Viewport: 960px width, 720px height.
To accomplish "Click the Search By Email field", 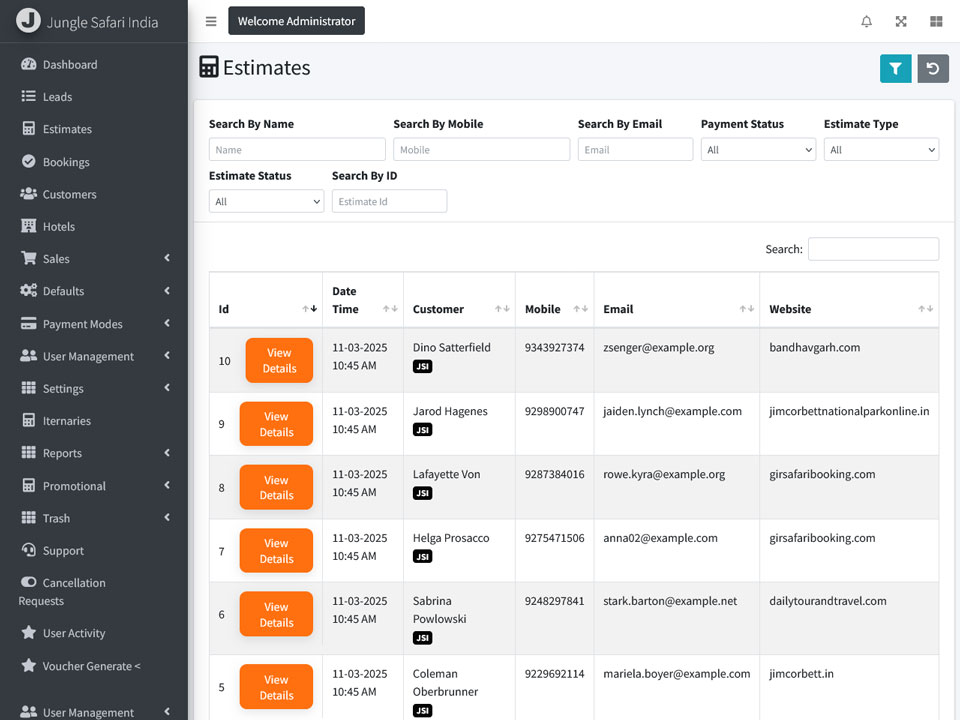I will [x=636, y=149].
